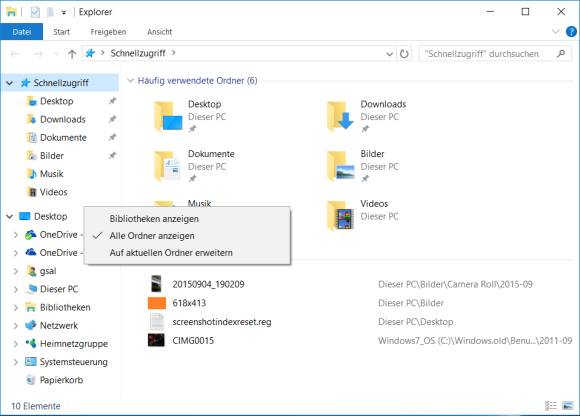This screenshot has width=580, height=416.
Task: Click the help question mark icon
Action: (571, 32)
